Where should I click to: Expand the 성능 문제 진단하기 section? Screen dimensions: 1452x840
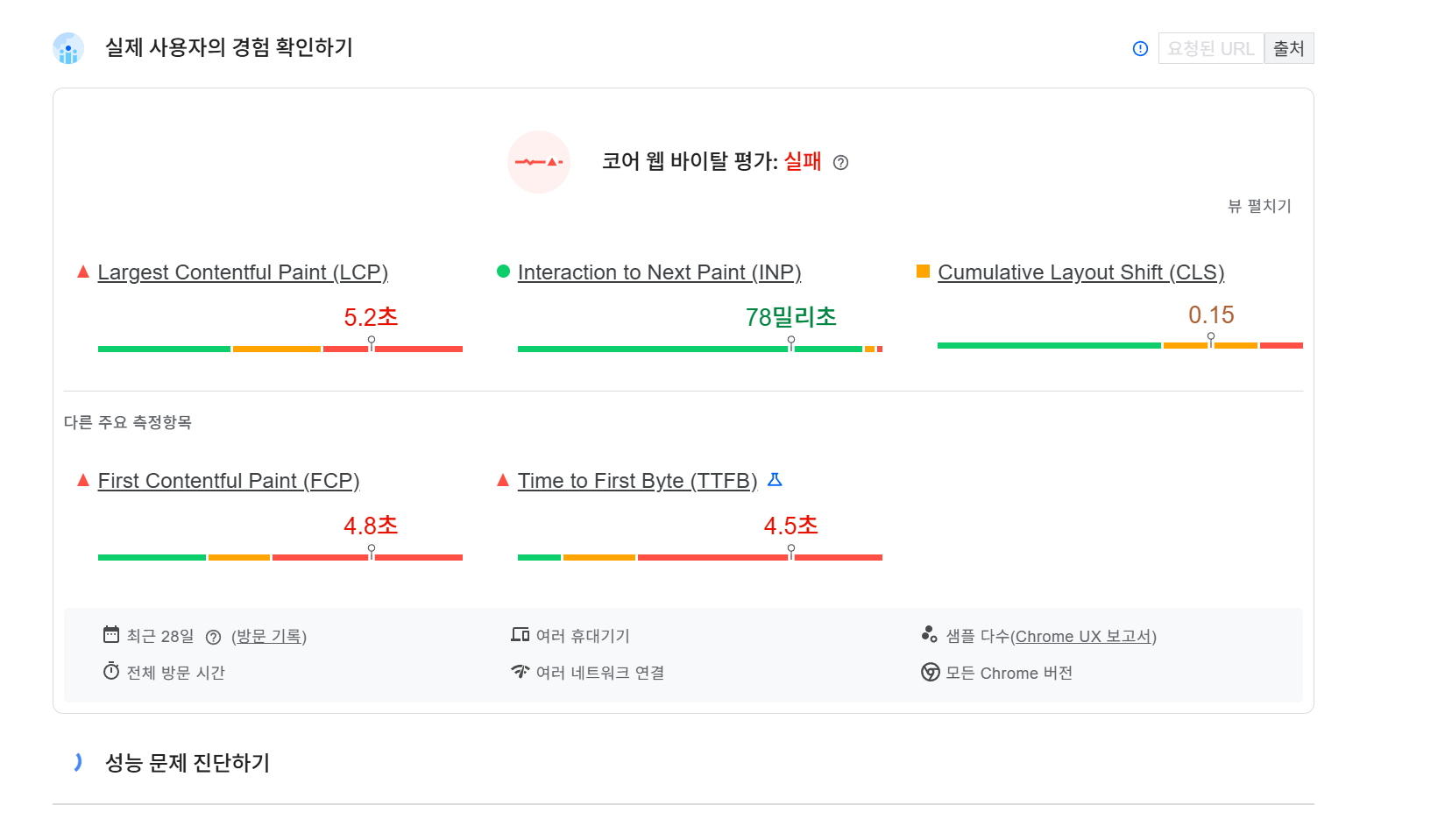click(x=188, y=763)
